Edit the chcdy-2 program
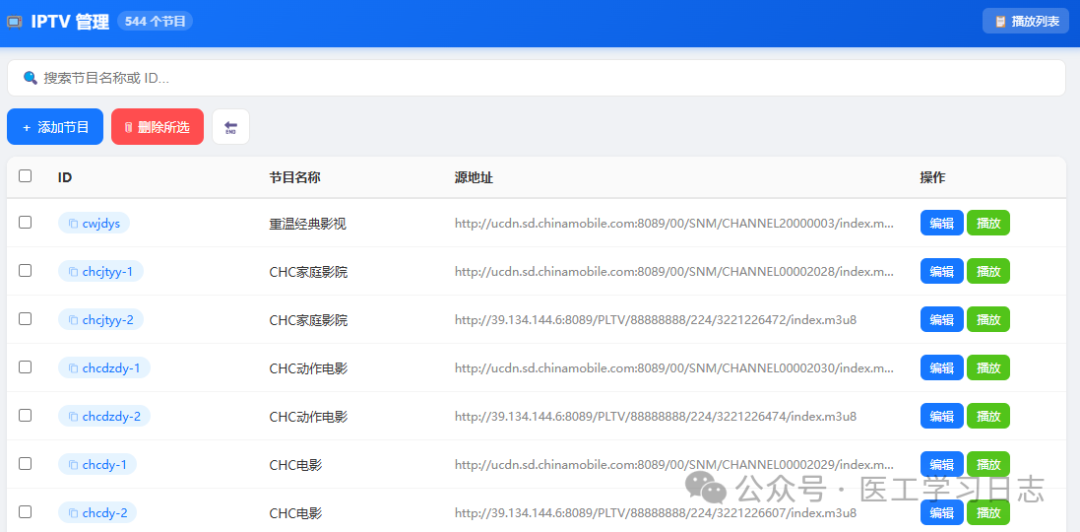The height and width of the screenshot is (532, 1080). (x=942, y=512)
